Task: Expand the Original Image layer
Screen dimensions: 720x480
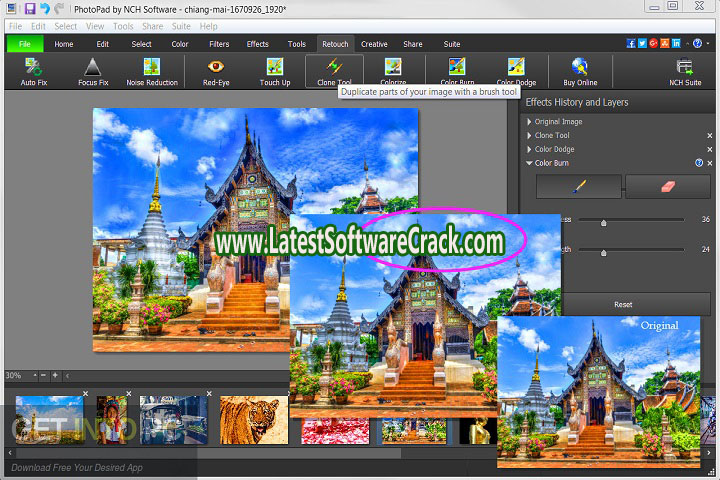Action: point(529,122)
